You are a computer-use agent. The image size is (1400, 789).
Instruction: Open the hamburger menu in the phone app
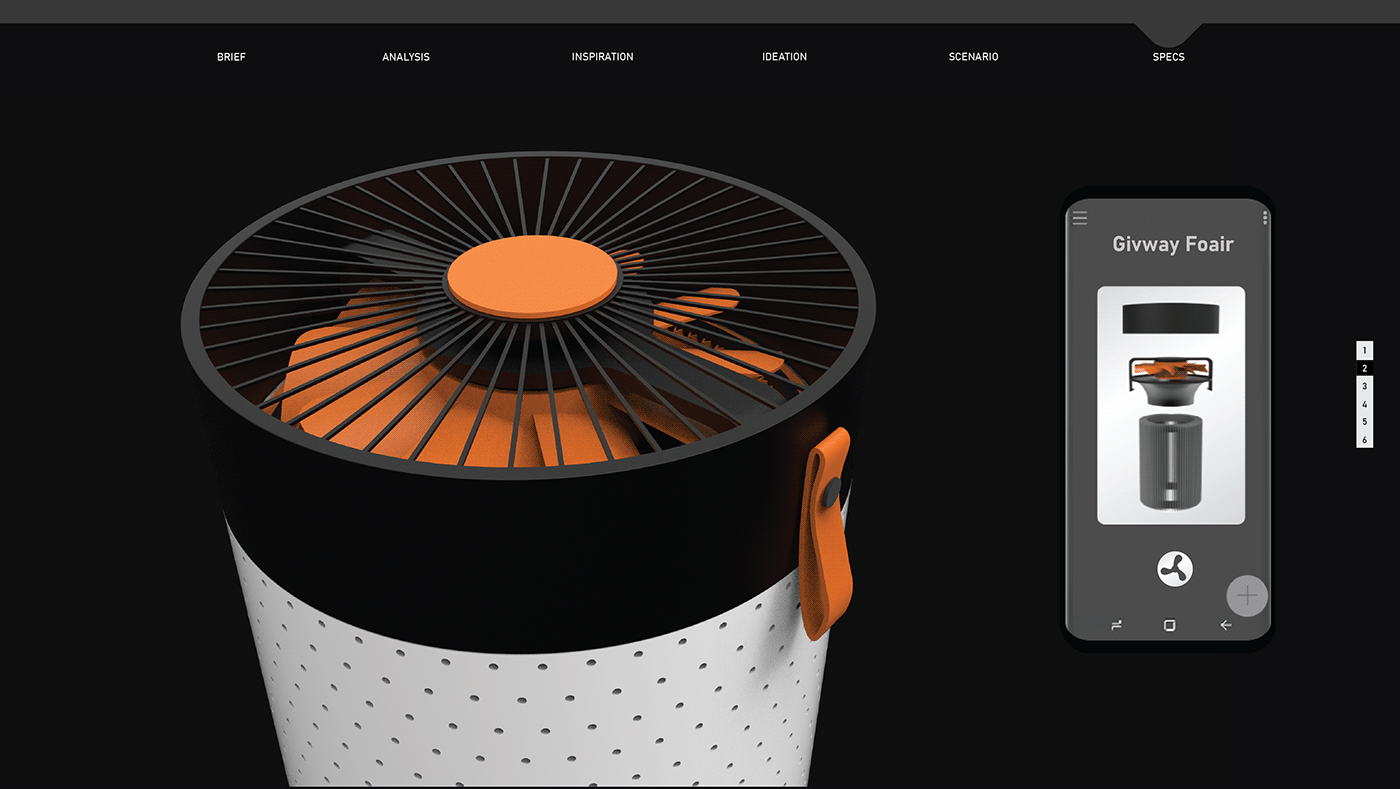[x=1080, y=218]
